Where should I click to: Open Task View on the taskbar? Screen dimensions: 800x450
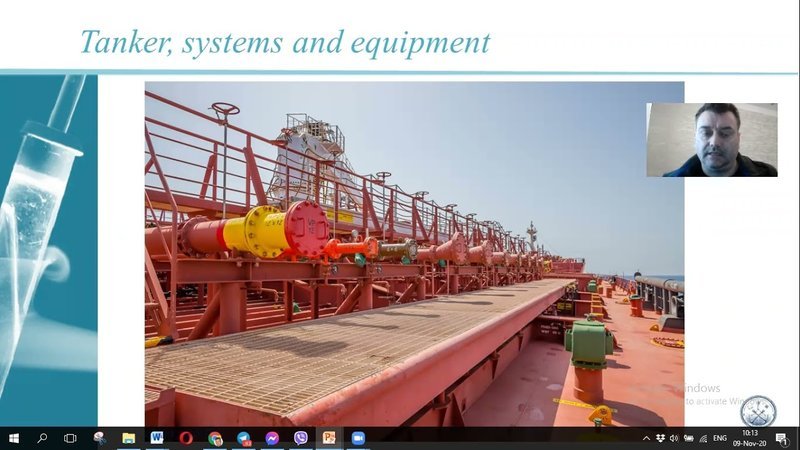click(70, 438)
